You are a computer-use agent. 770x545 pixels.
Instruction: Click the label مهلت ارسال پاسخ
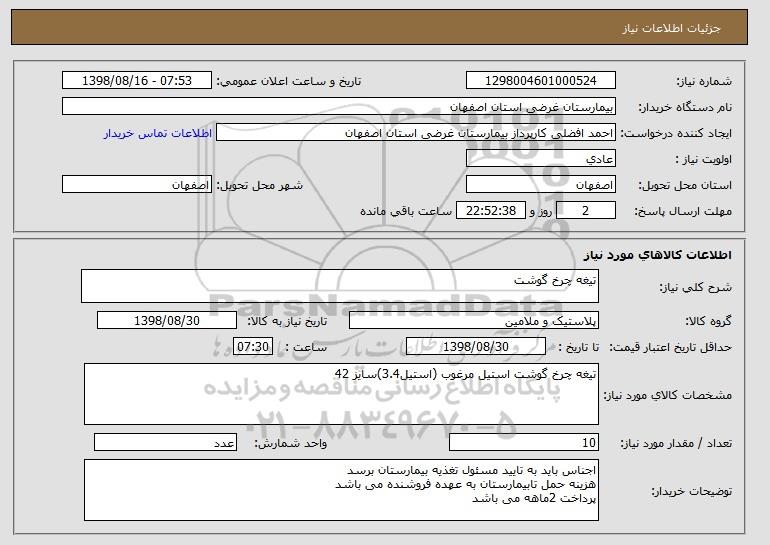pyautogui.click(x=683, y=211)
